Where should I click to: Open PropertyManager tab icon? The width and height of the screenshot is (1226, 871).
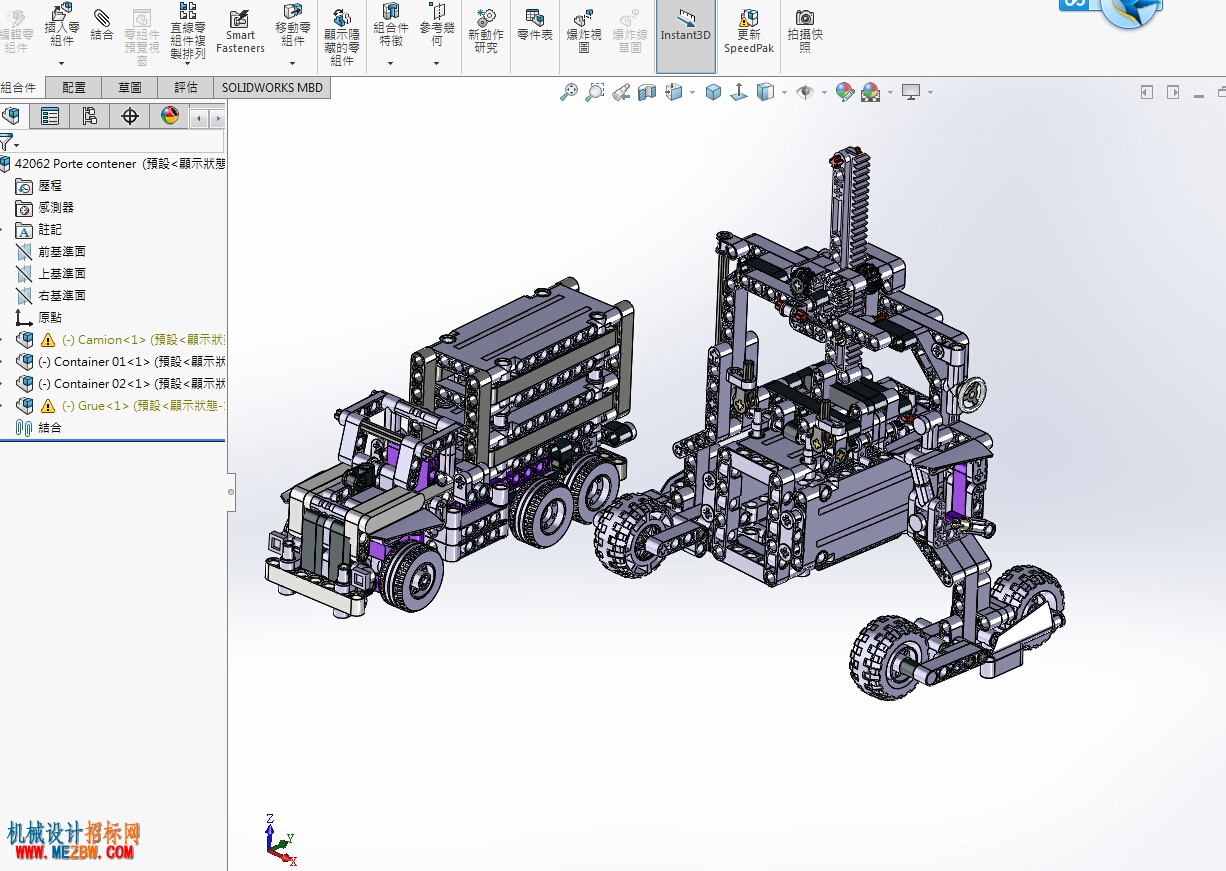49,116
